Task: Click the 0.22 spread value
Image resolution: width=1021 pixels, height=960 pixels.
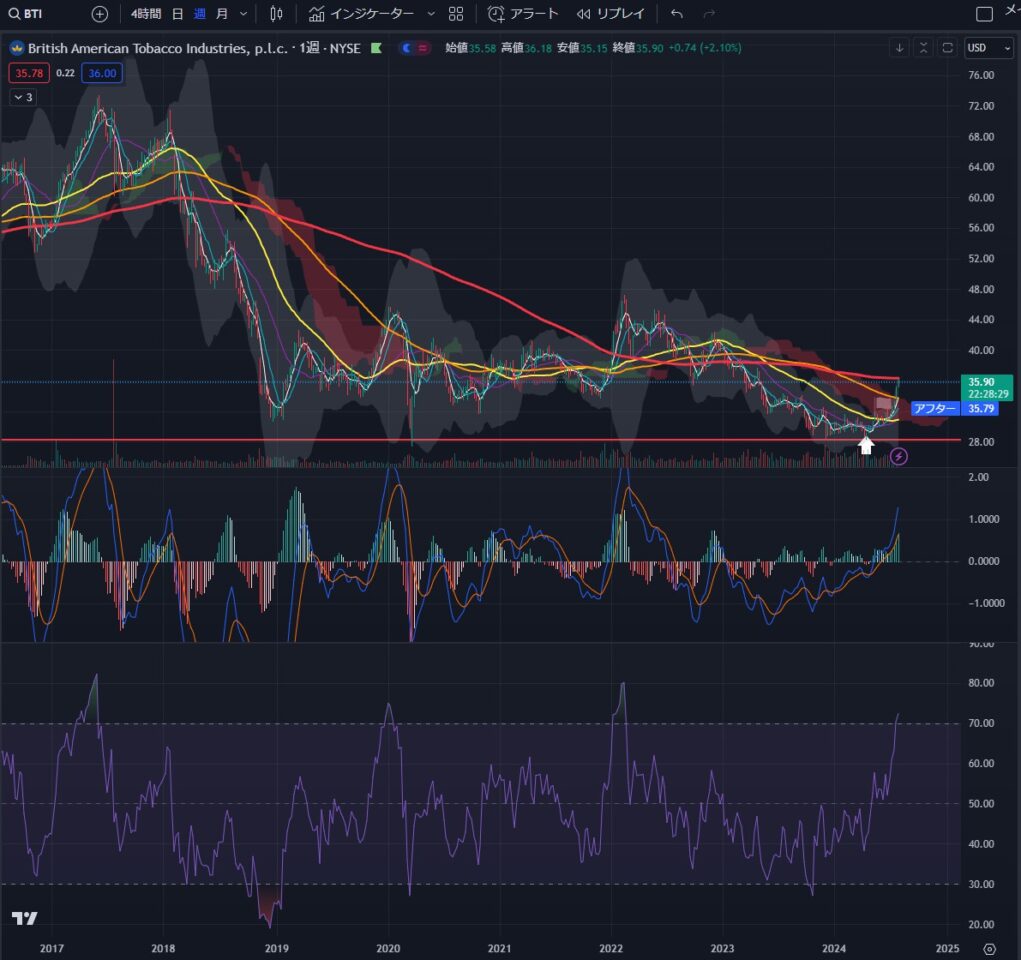Action: [65, 73]
